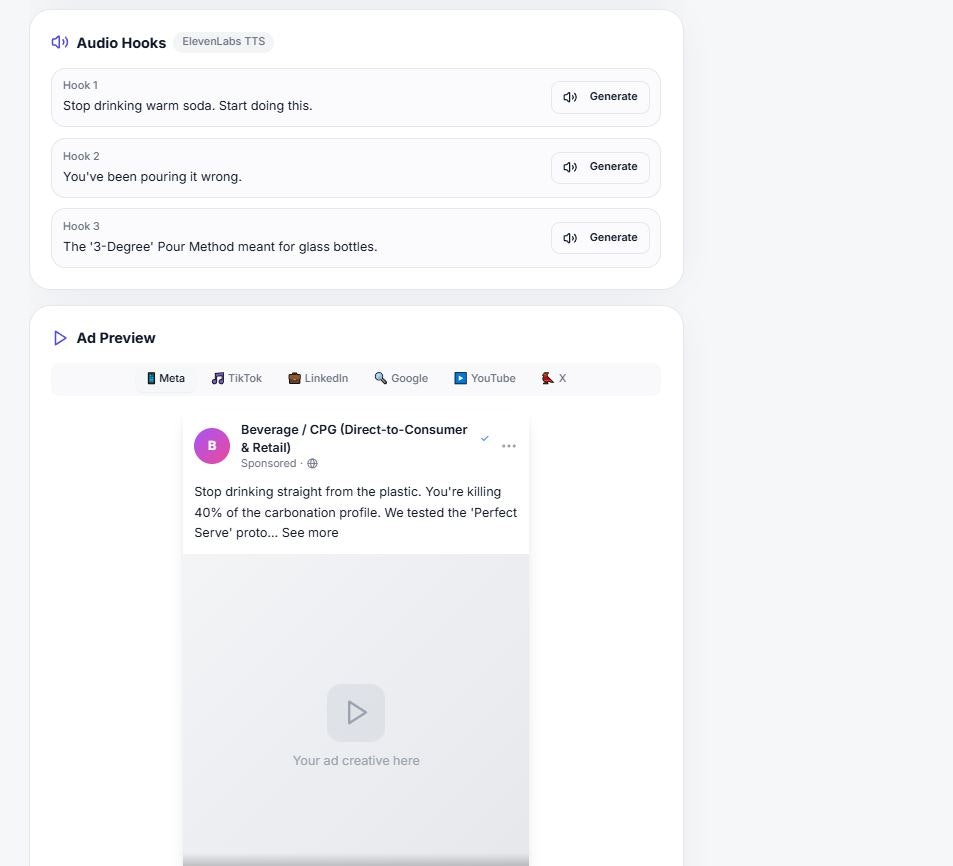Screen dimensions: 953x866
Task: Click the speaker icon on Hook 1's Generate button
Action: (x=570, y=97)
